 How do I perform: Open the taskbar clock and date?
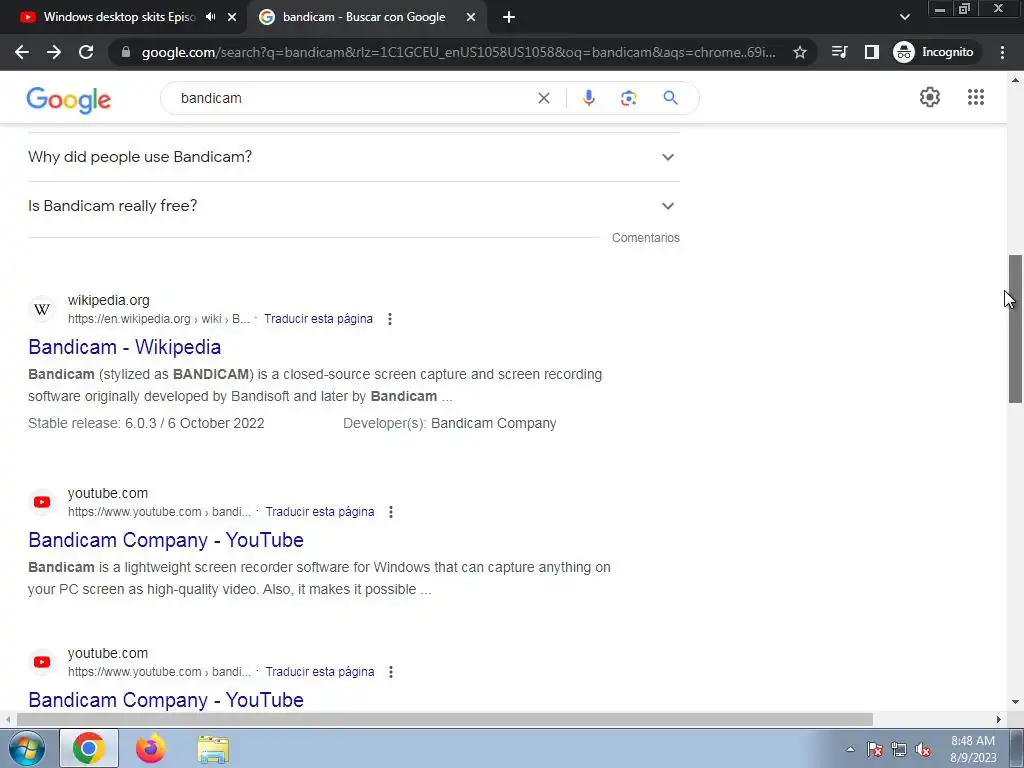tap(973, 749)
